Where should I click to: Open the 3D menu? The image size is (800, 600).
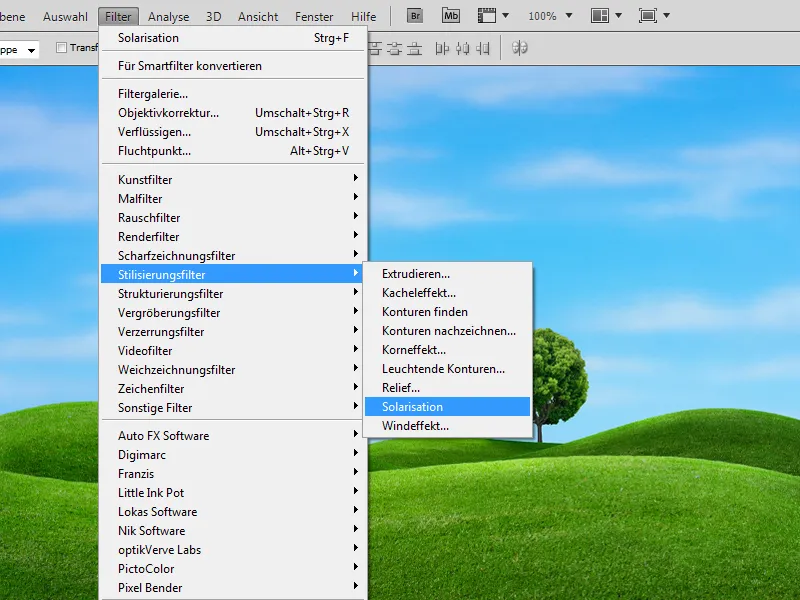click(213, 17)
